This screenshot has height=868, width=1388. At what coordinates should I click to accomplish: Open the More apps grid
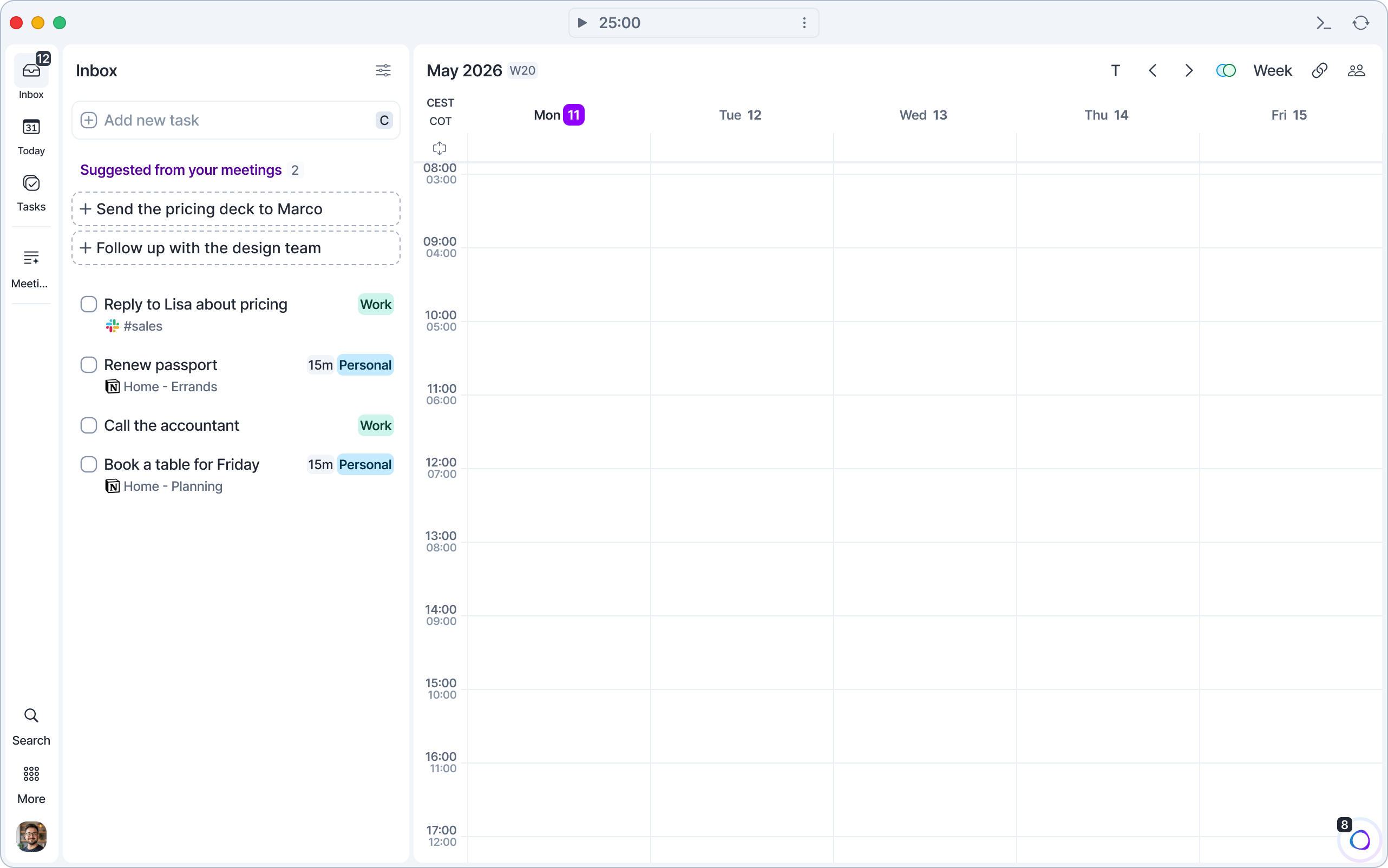click(x=31, y=785)
